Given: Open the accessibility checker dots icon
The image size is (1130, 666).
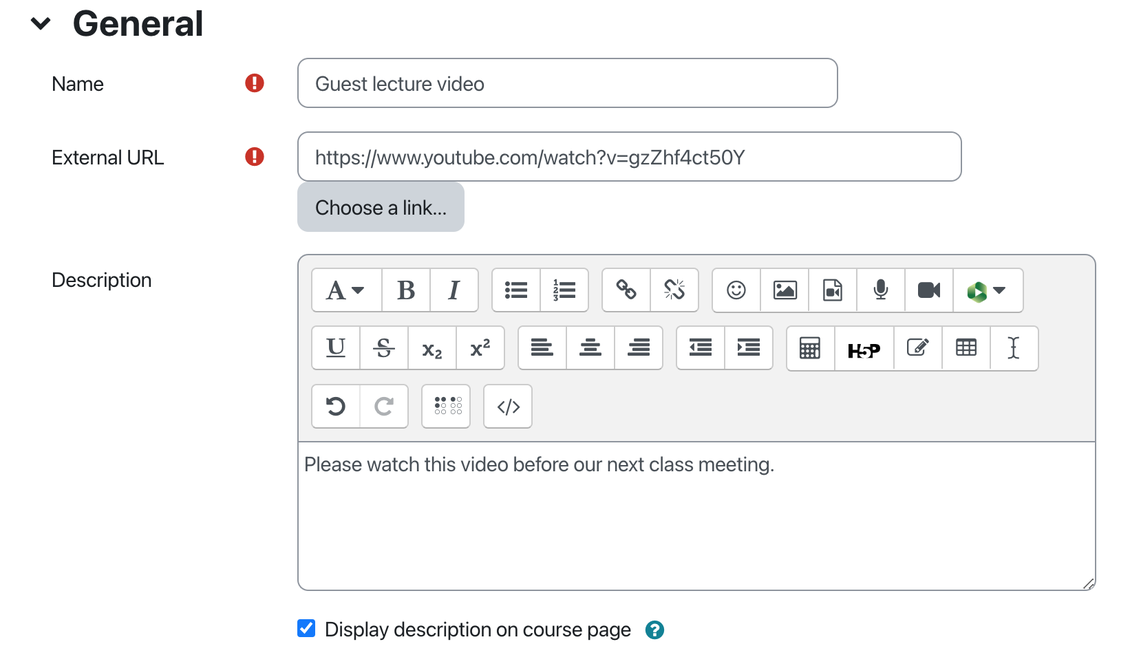Looking at the screenshot, I should click(x=446, y=407).
